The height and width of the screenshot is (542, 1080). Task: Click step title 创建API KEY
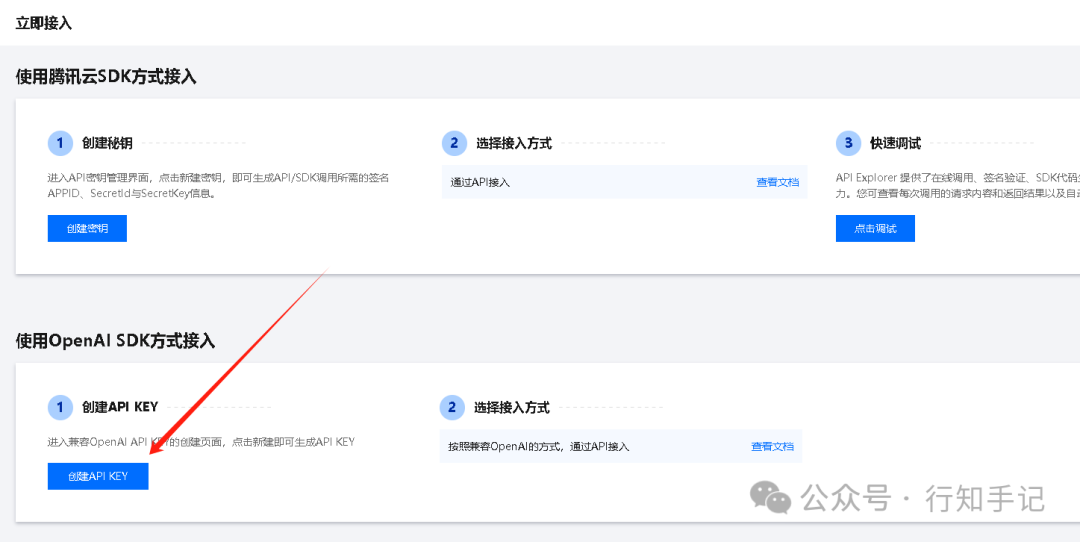(120, 407)
